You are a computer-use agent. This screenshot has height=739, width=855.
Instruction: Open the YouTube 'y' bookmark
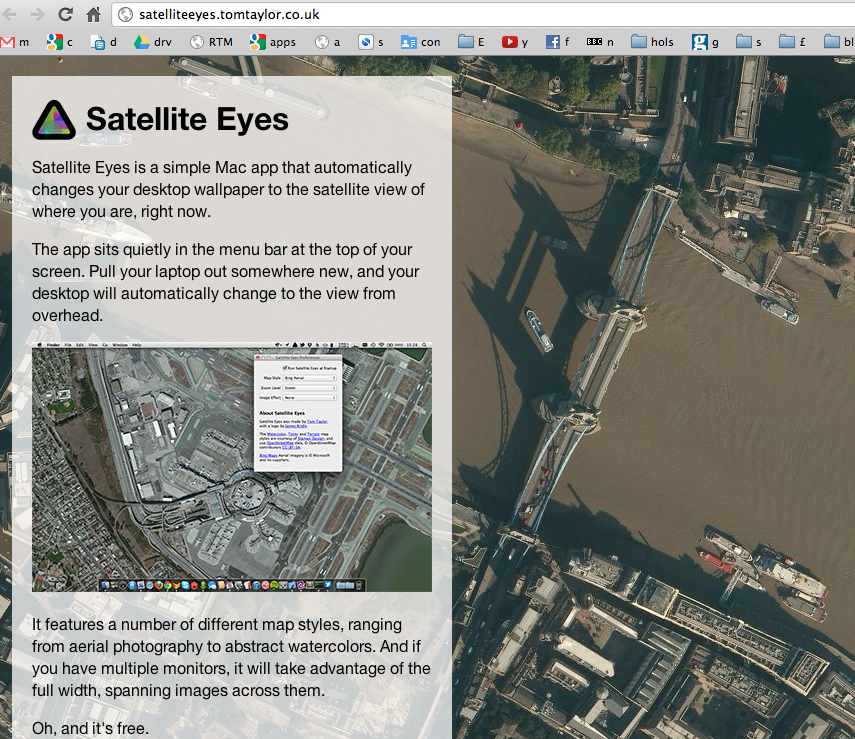pos(515,42)
